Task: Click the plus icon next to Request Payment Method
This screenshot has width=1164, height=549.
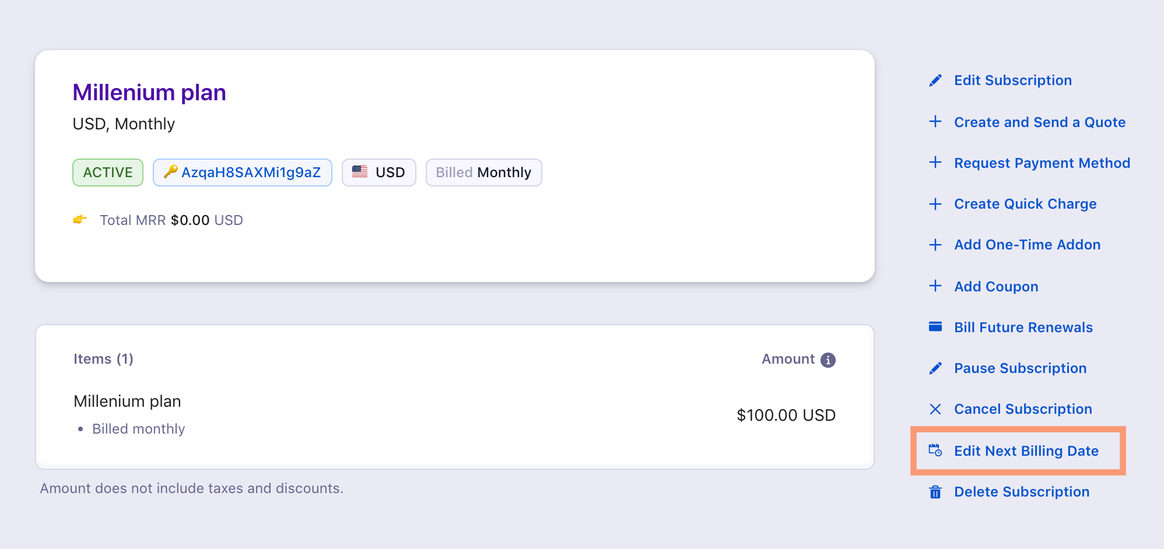Action: pos(935,162)
